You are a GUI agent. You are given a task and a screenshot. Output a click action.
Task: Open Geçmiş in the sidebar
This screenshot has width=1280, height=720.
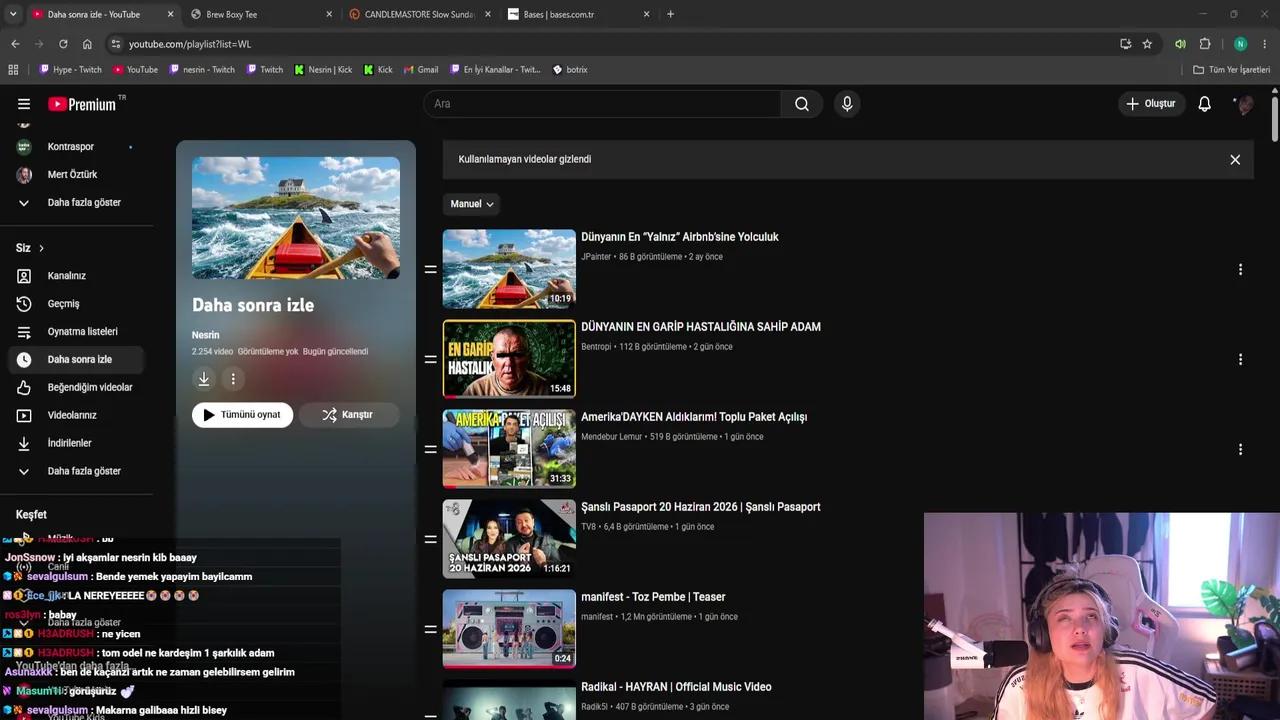click(x=75, y=304)
